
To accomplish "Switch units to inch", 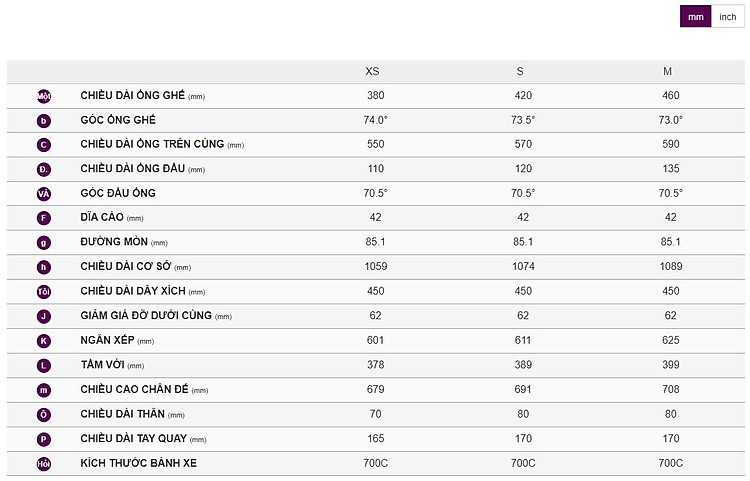I will [x=728, y=17].
